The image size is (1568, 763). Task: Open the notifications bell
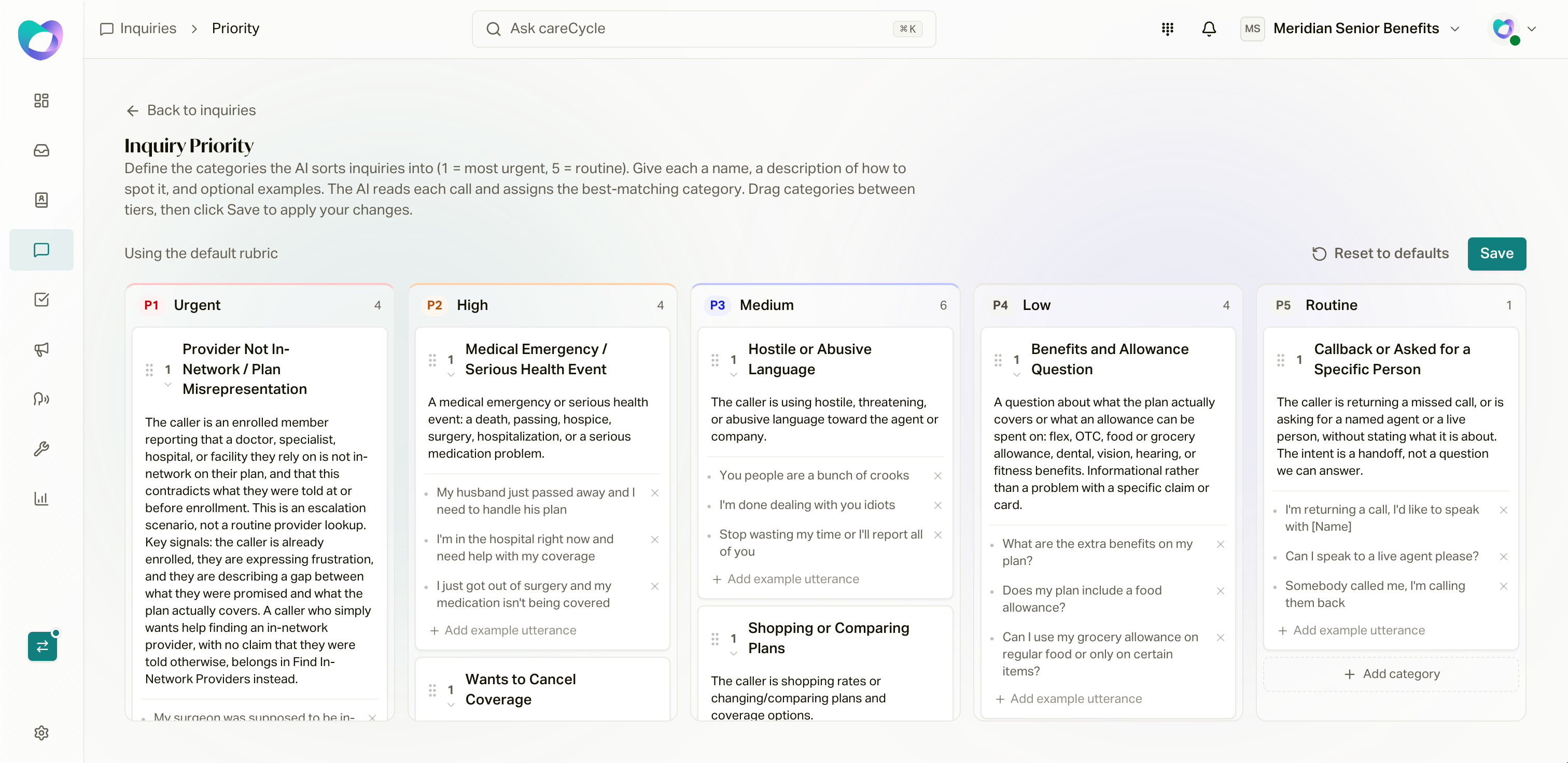1208,29
